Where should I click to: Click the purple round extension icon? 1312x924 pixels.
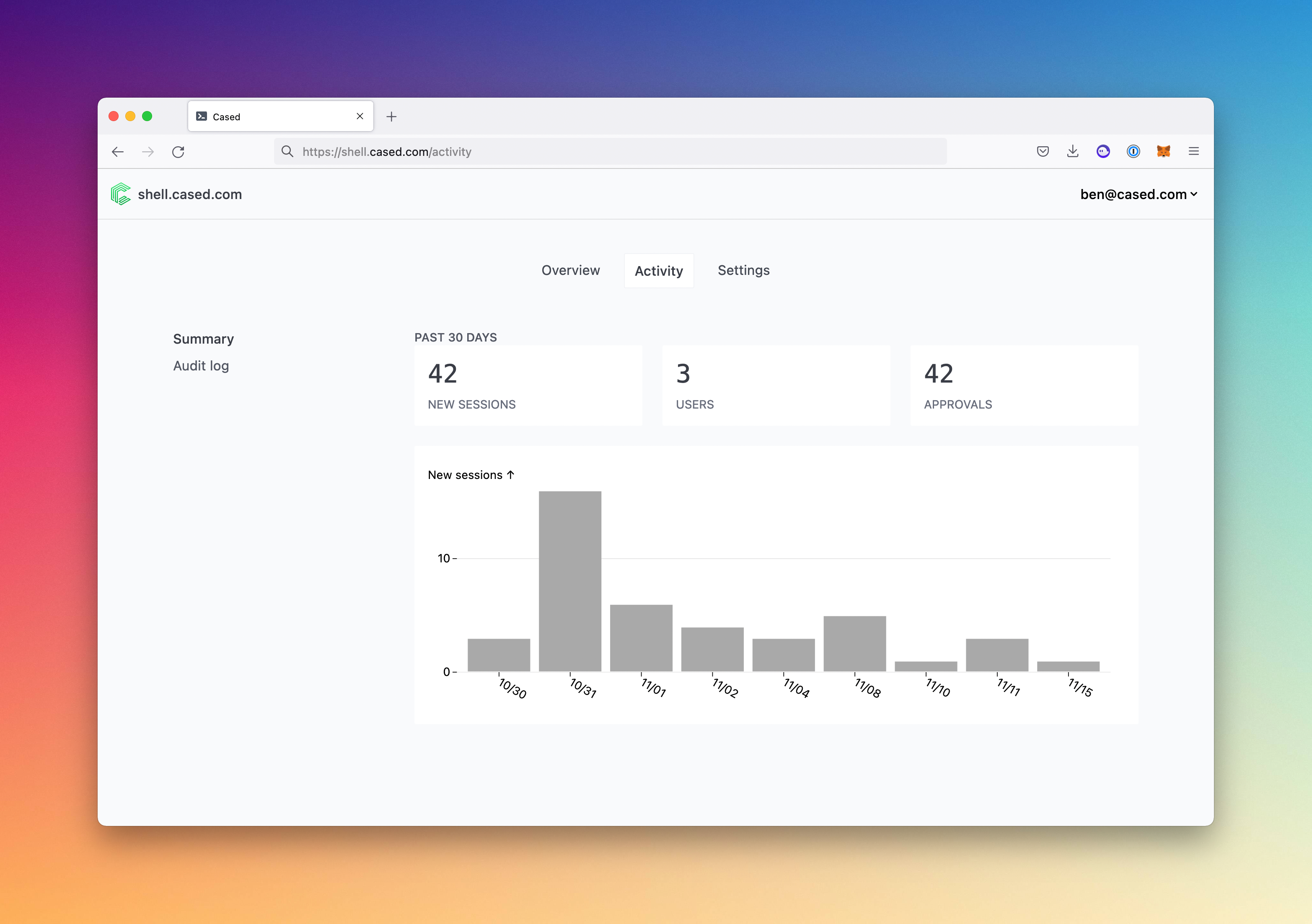(1103, 151)
